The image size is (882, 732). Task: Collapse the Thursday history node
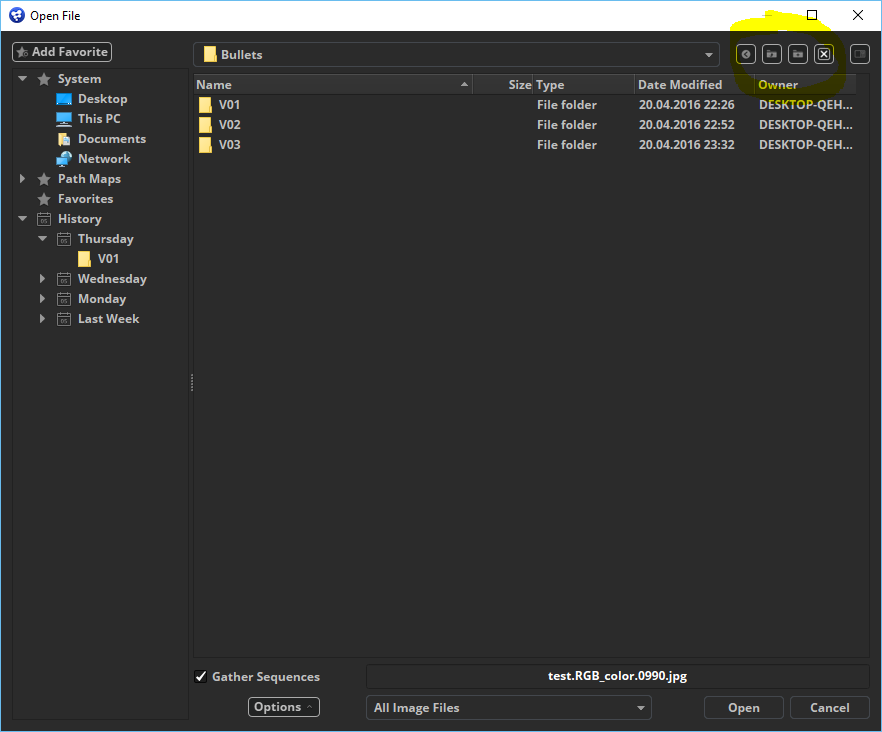pos(43,239)
